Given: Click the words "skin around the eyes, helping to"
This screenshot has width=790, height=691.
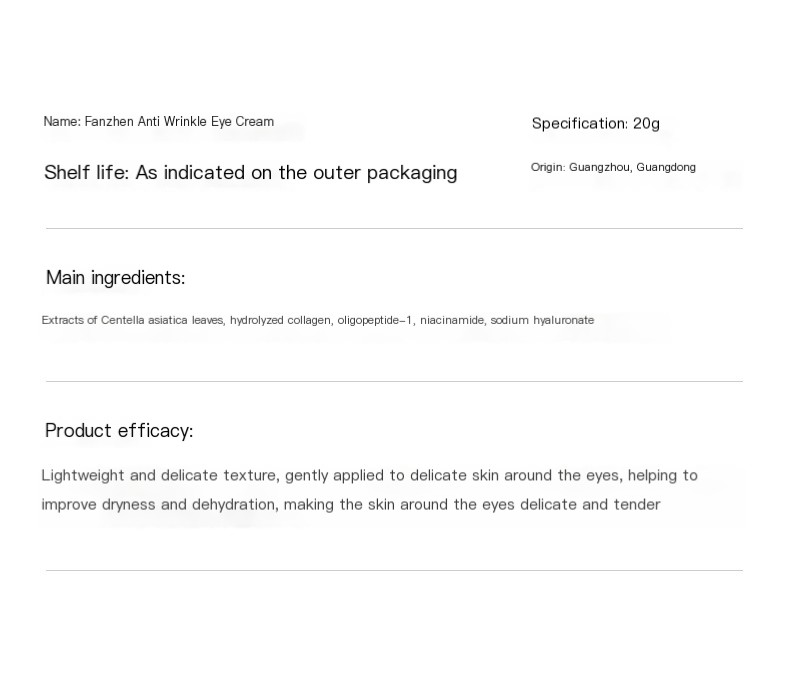Looking at the screenshot, I should (585, 476).
